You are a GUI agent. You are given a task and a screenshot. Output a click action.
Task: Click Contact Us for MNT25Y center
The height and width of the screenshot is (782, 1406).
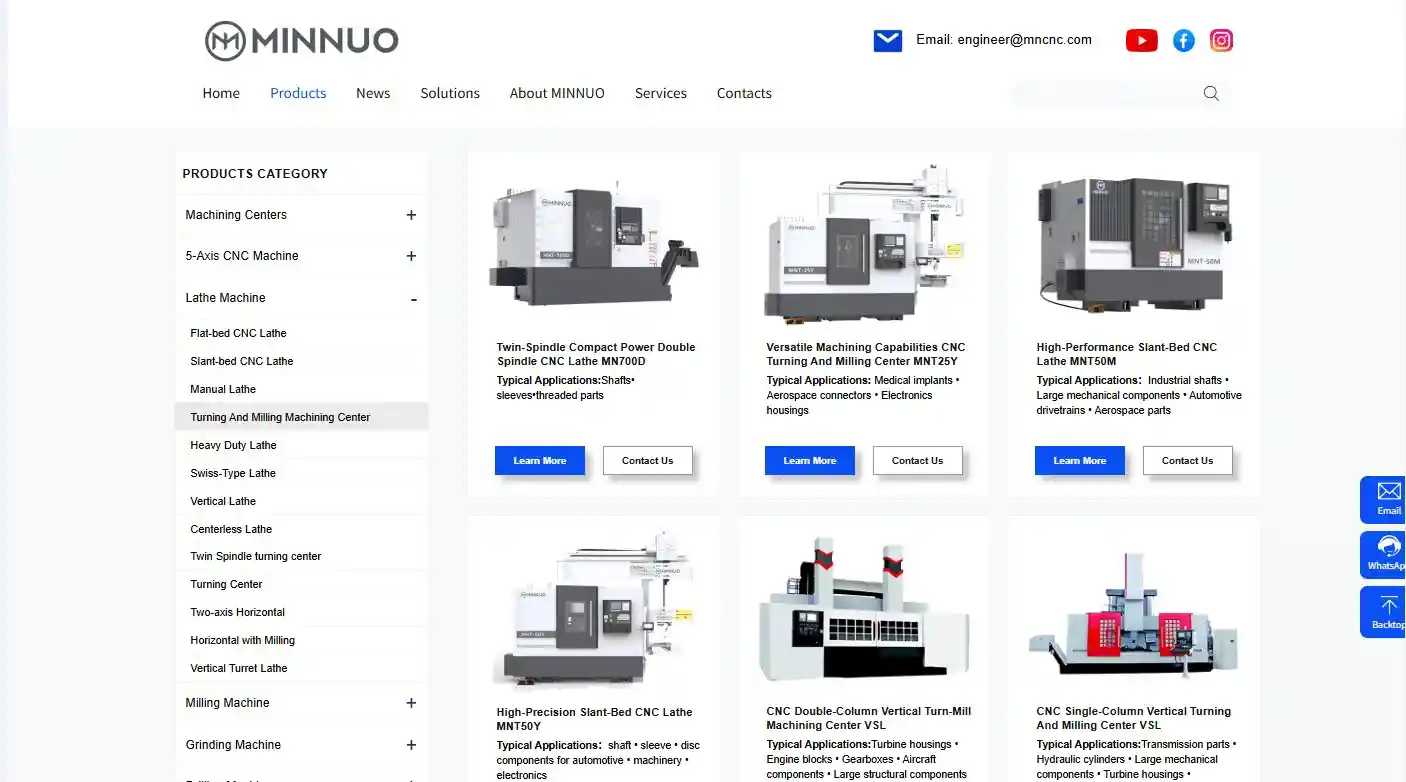917,460
